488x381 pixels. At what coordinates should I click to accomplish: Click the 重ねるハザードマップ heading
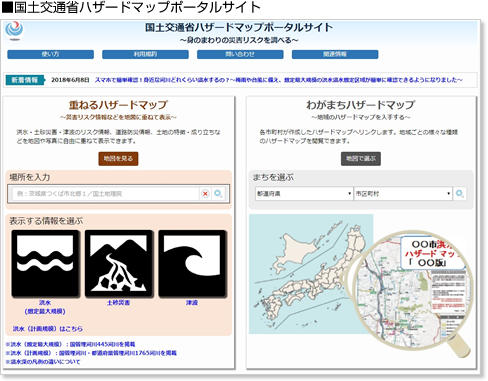point(118,105)
